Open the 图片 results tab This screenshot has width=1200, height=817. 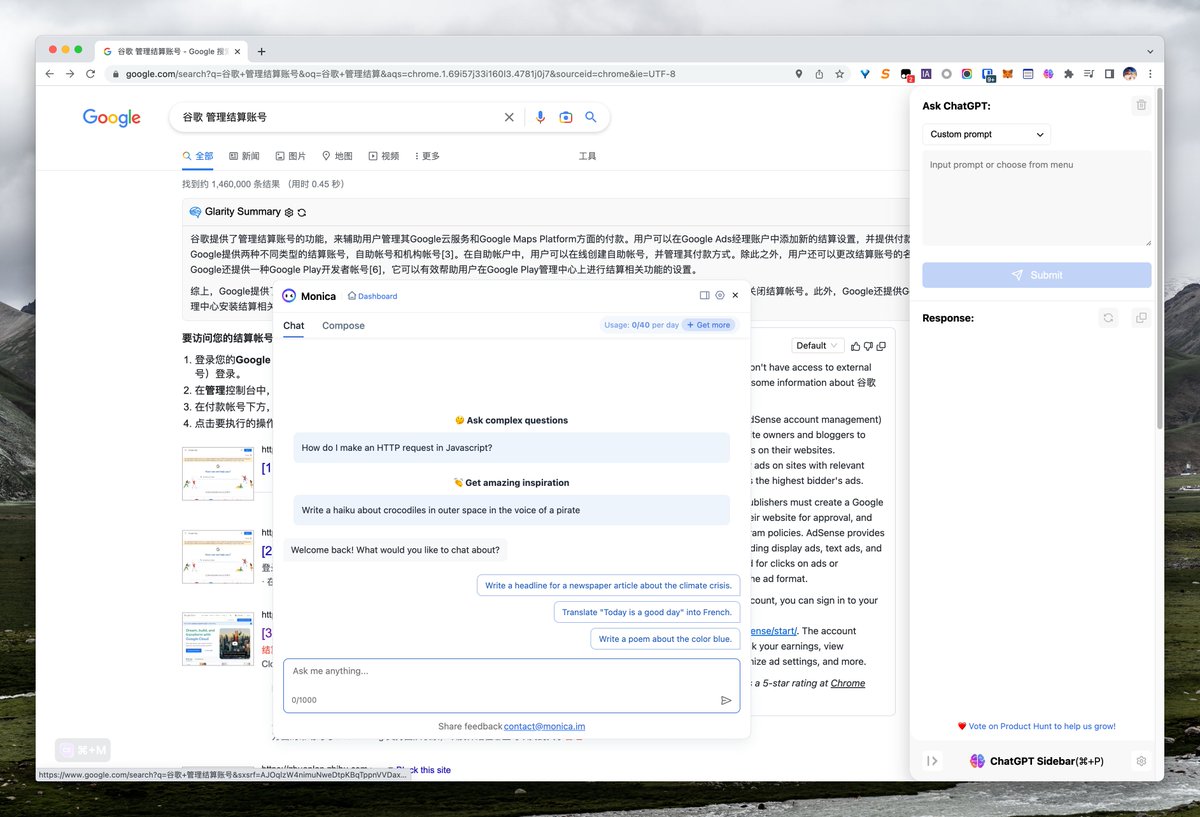pyautogui.click(x=291, y=156)
